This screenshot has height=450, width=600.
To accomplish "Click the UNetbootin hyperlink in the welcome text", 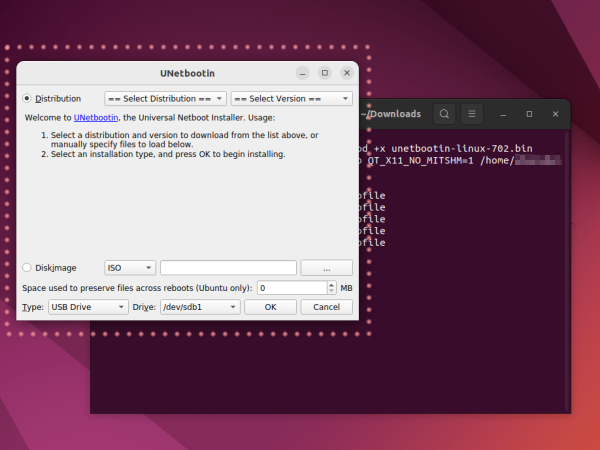I will point(96,118).
